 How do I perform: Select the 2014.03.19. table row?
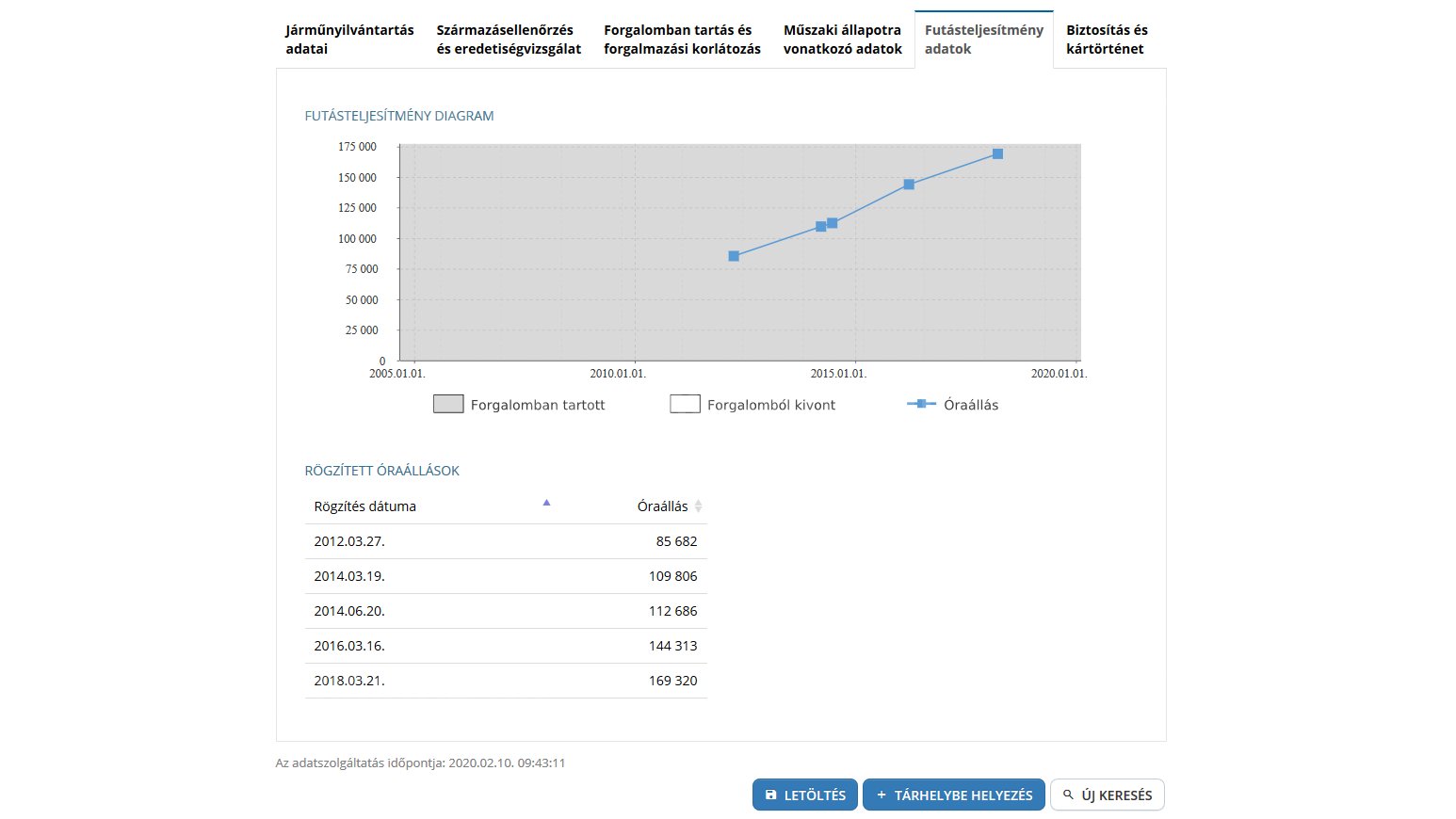506,576
